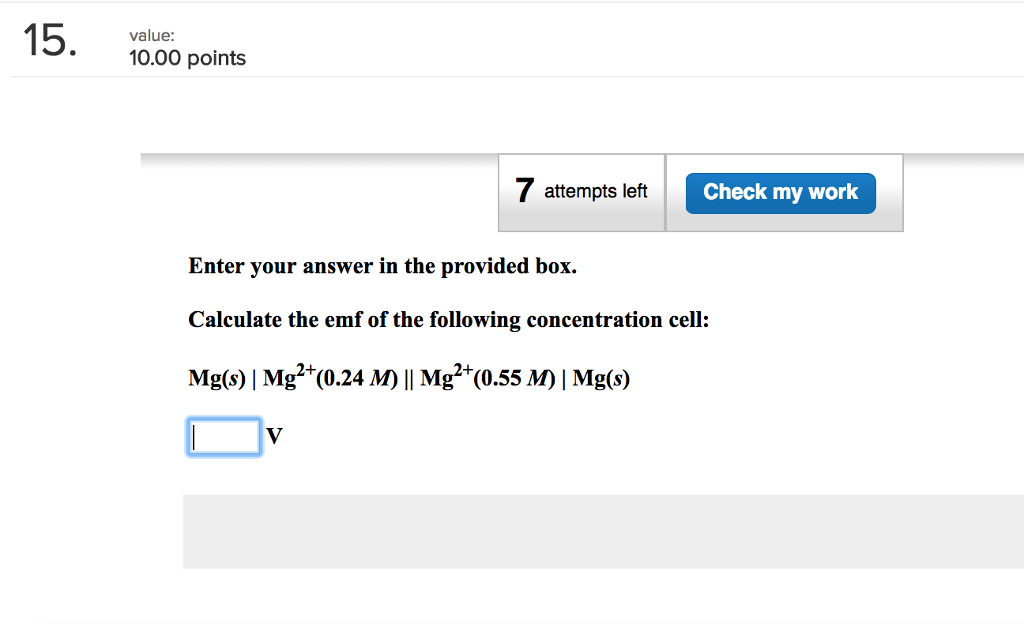Click the blue highlighted input field outline
The image size is (1024, 624).
(x=224, y=420)
